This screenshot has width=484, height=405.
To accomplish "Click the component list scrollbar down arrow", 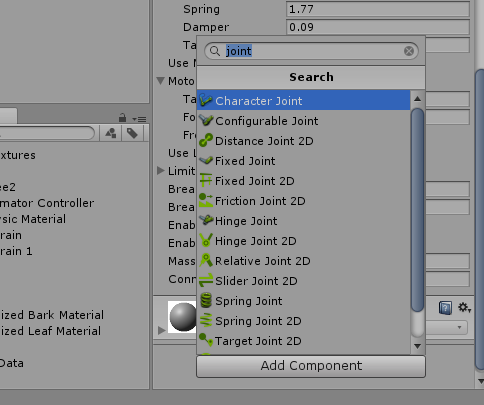I will (417, 346).
